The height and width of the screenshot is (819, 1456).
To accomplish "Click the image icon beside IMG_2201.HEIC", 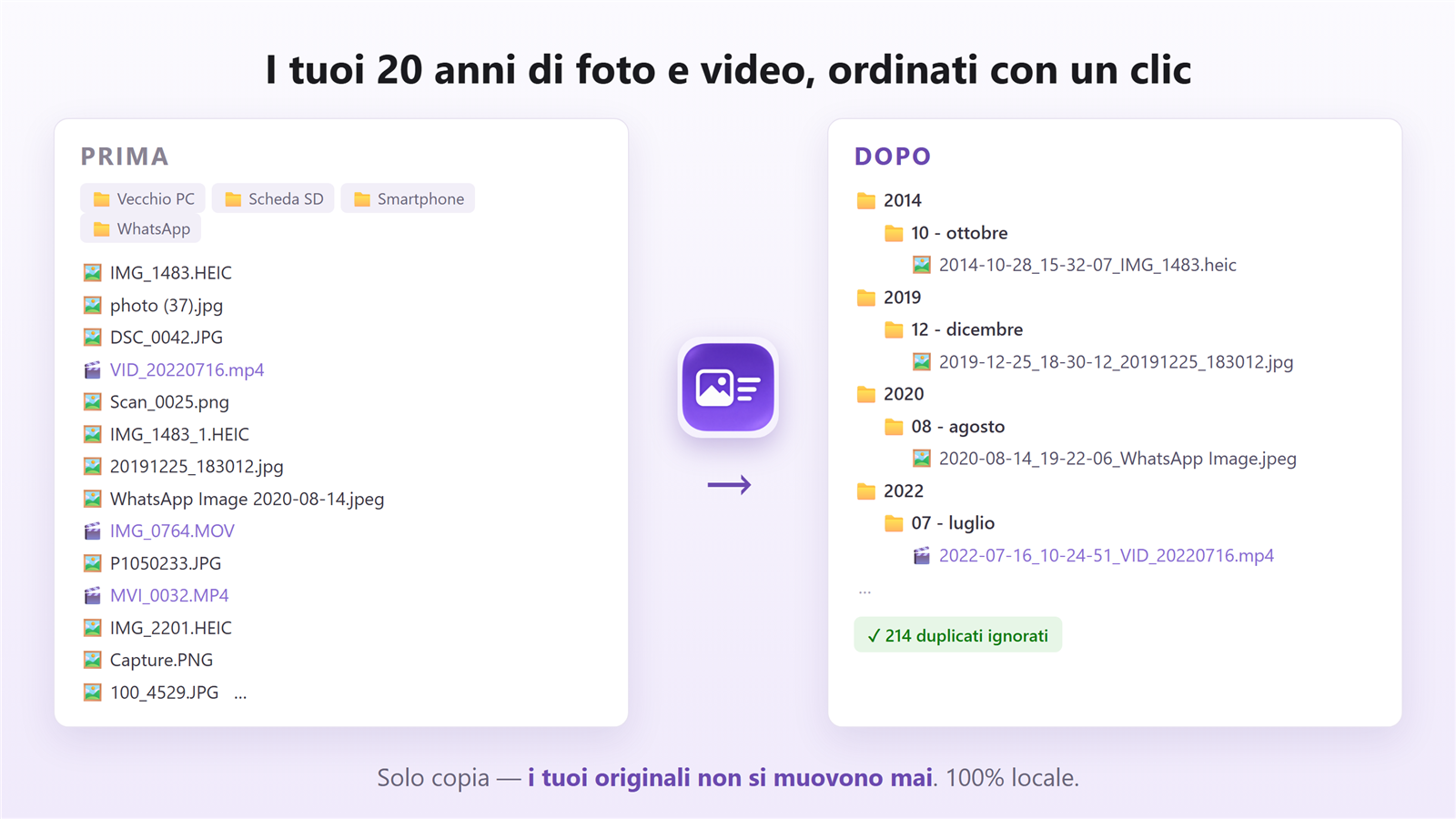I will pos(93,628).
